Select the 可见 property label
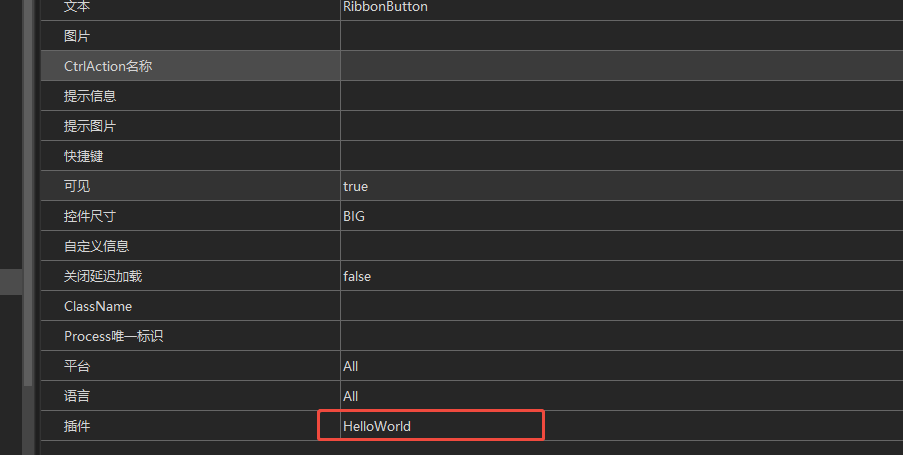Viewport: 903px width, 455px height. tap(77, 186)
